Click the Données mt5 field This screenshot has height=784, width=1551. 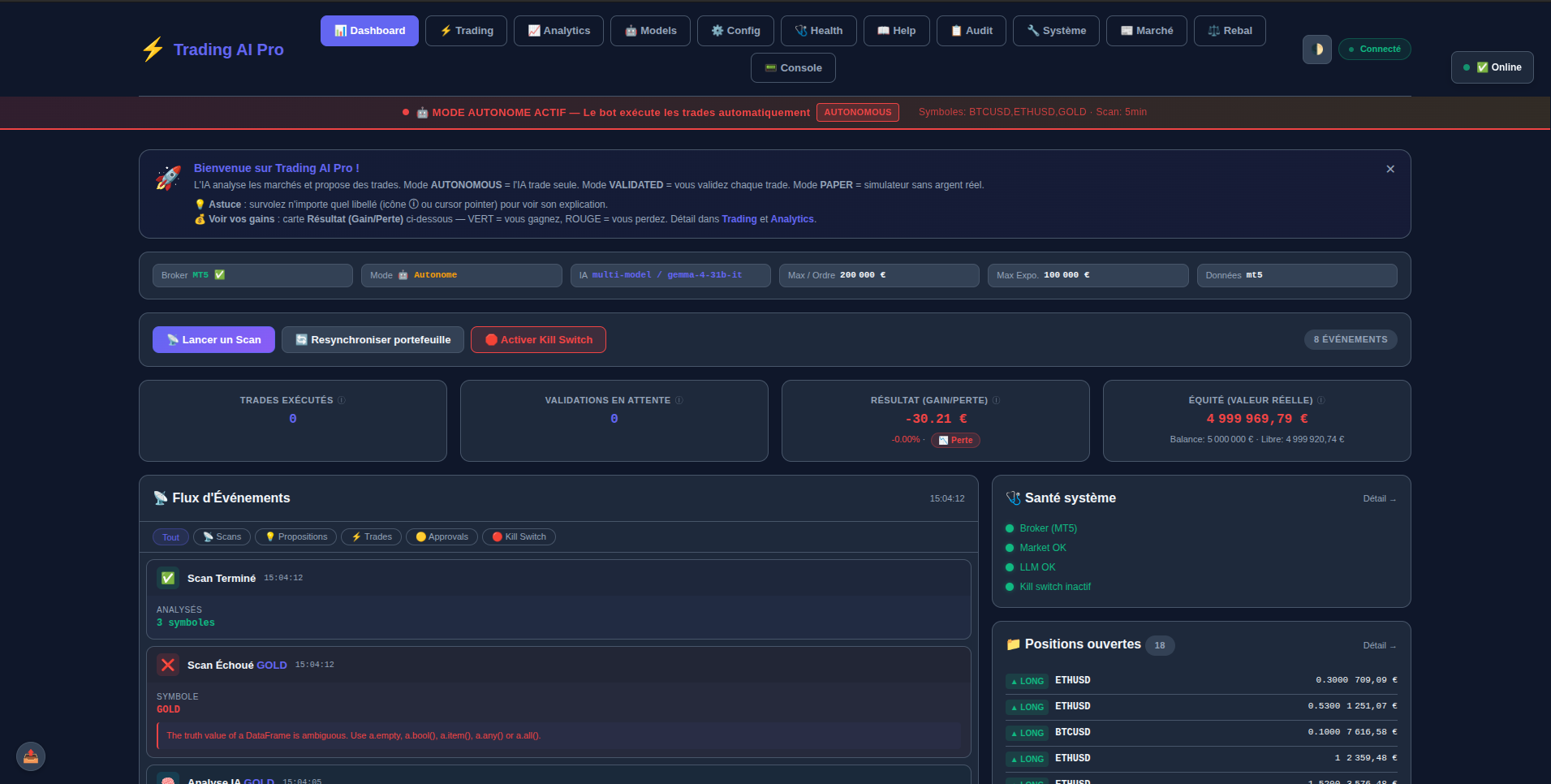pos(1297,275)
